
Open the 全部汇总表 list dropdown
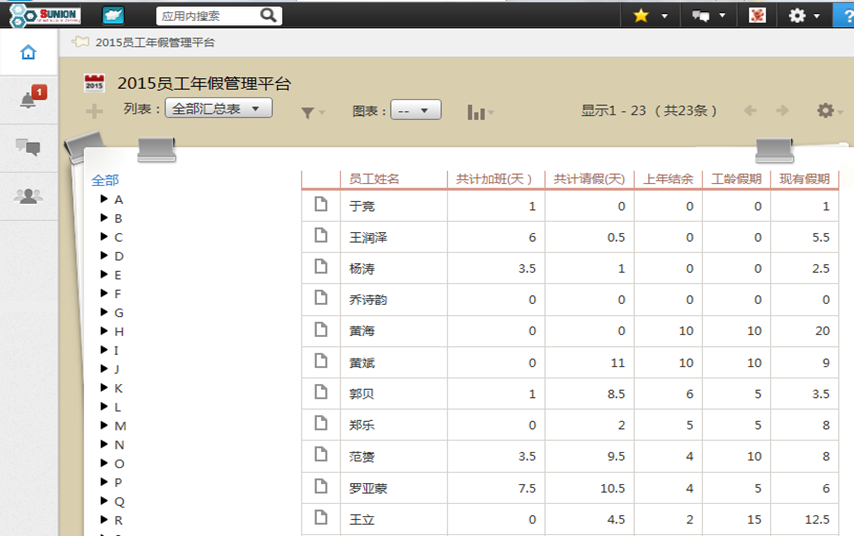[x=219, y=108]
